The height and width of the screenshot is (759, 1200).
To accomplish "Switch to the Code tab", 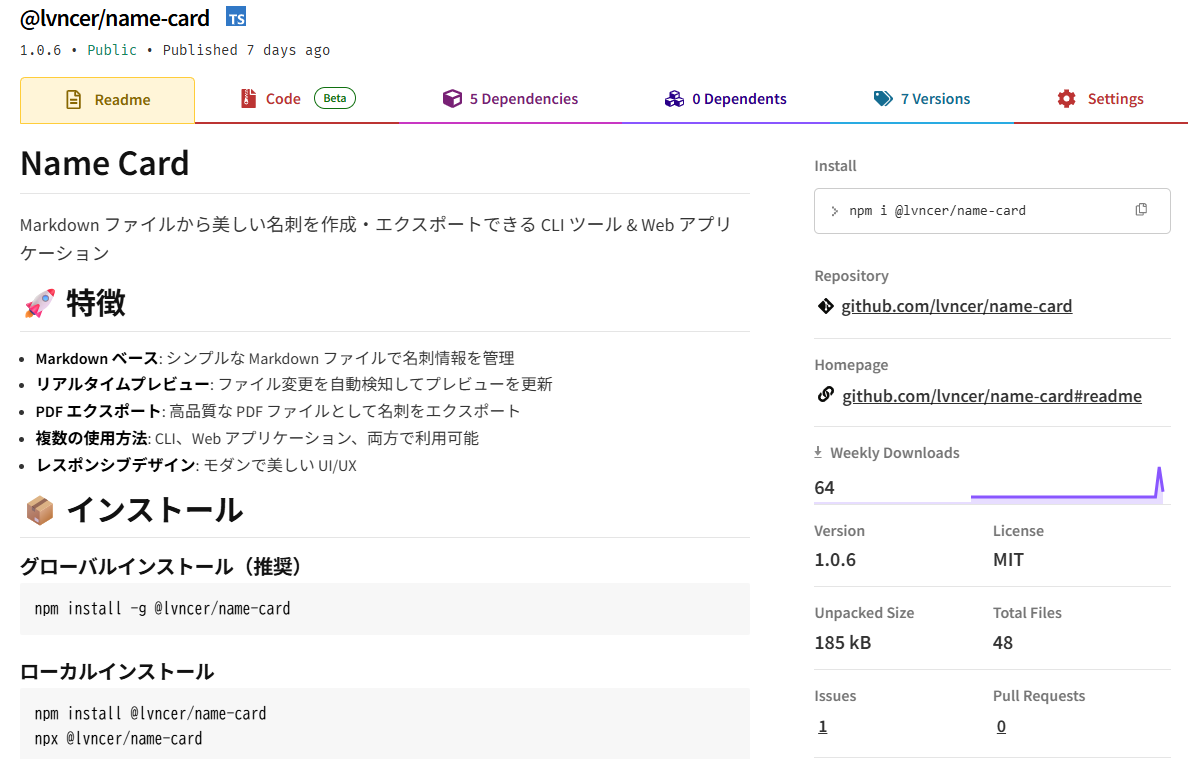I will click(298, 99).
